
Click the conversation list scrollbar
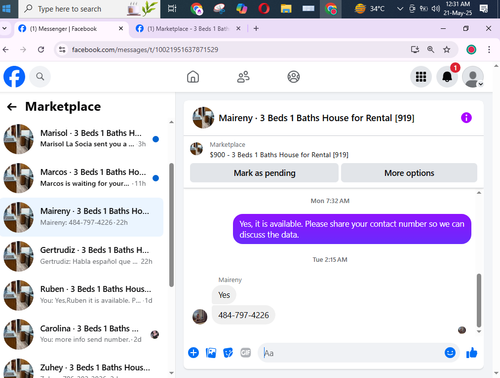coord(171,225)
